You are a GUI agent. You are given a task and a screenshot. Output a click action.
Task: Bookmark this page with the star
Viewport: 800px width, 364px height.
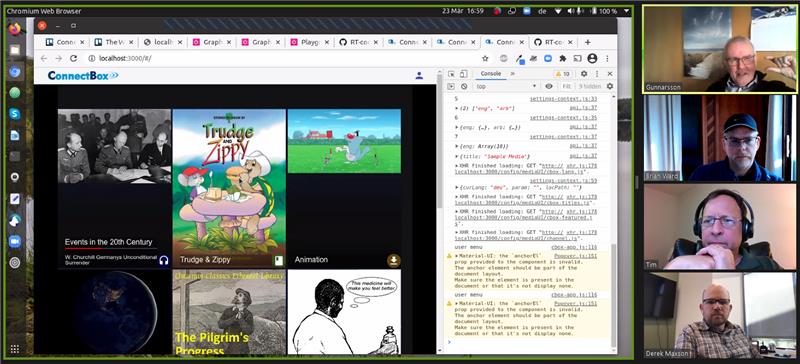click(x=485, y=59)
